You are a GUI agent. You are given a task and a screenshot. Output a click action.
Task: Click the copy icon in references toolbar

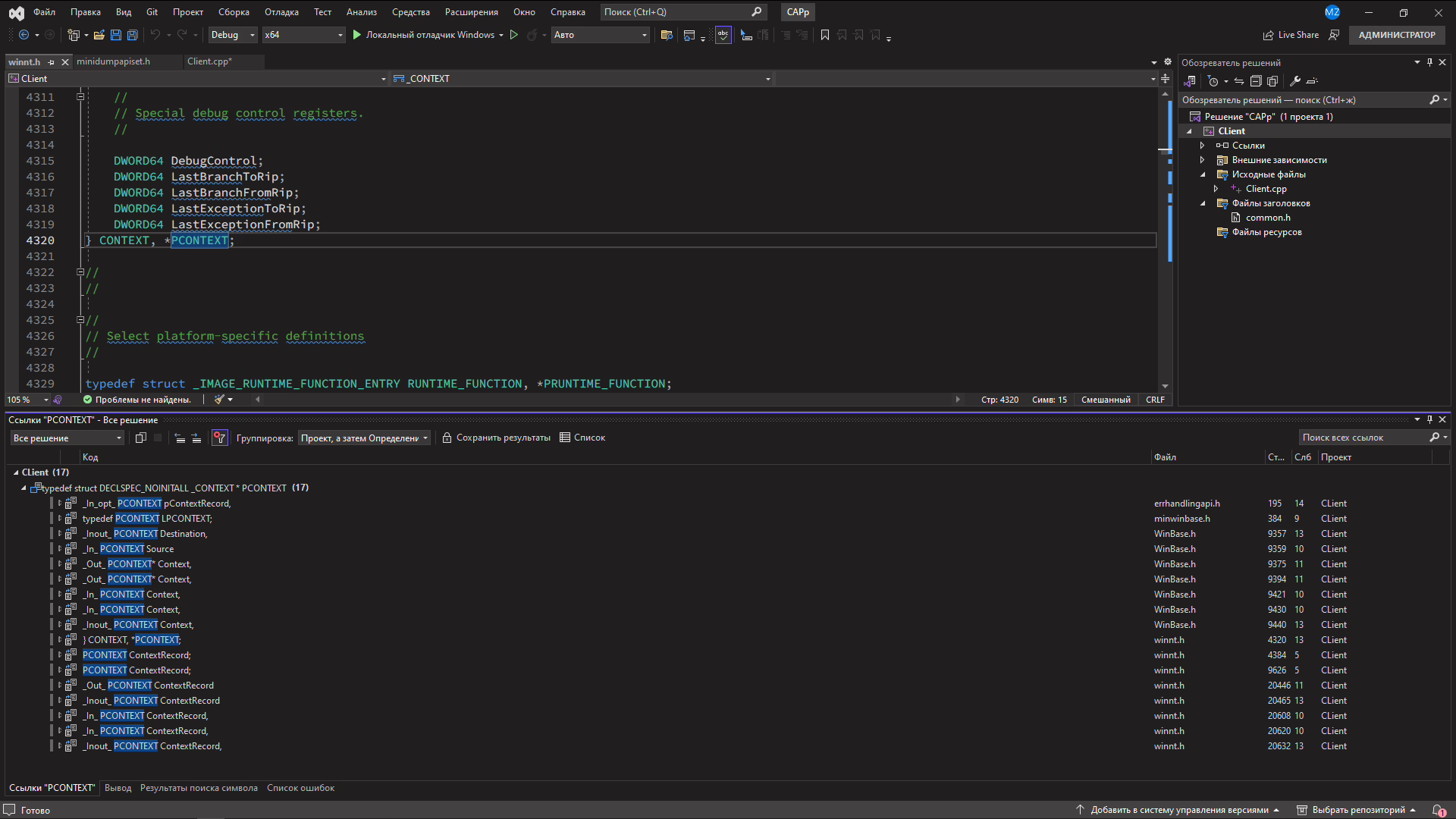140,438
